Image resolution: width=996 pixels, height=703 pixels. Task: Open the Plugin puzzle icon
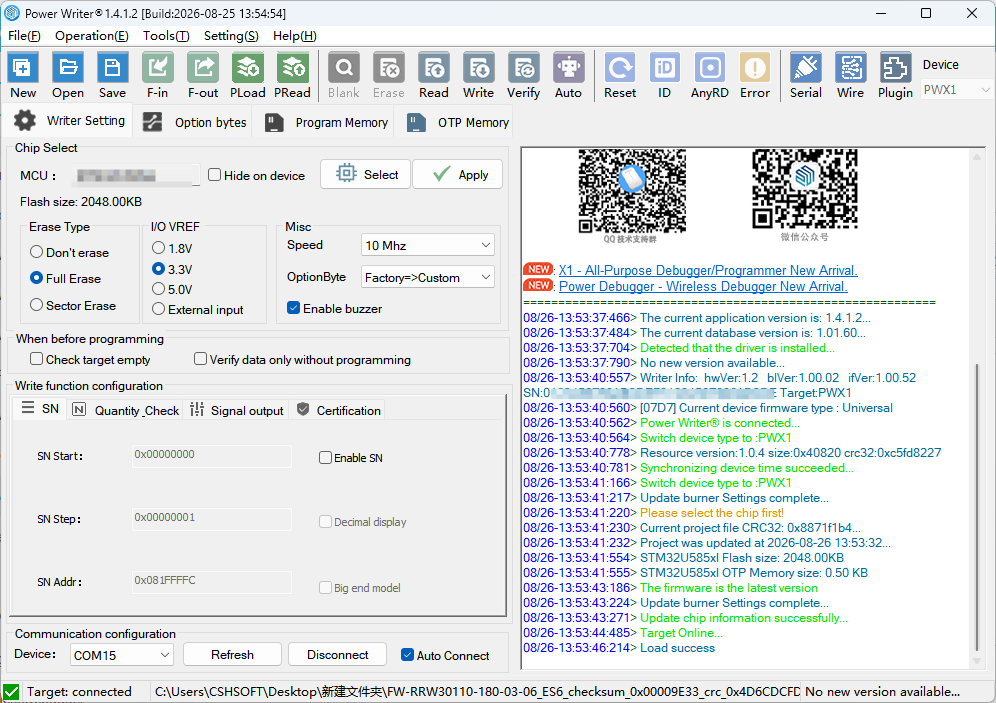(x=896, y=75)
